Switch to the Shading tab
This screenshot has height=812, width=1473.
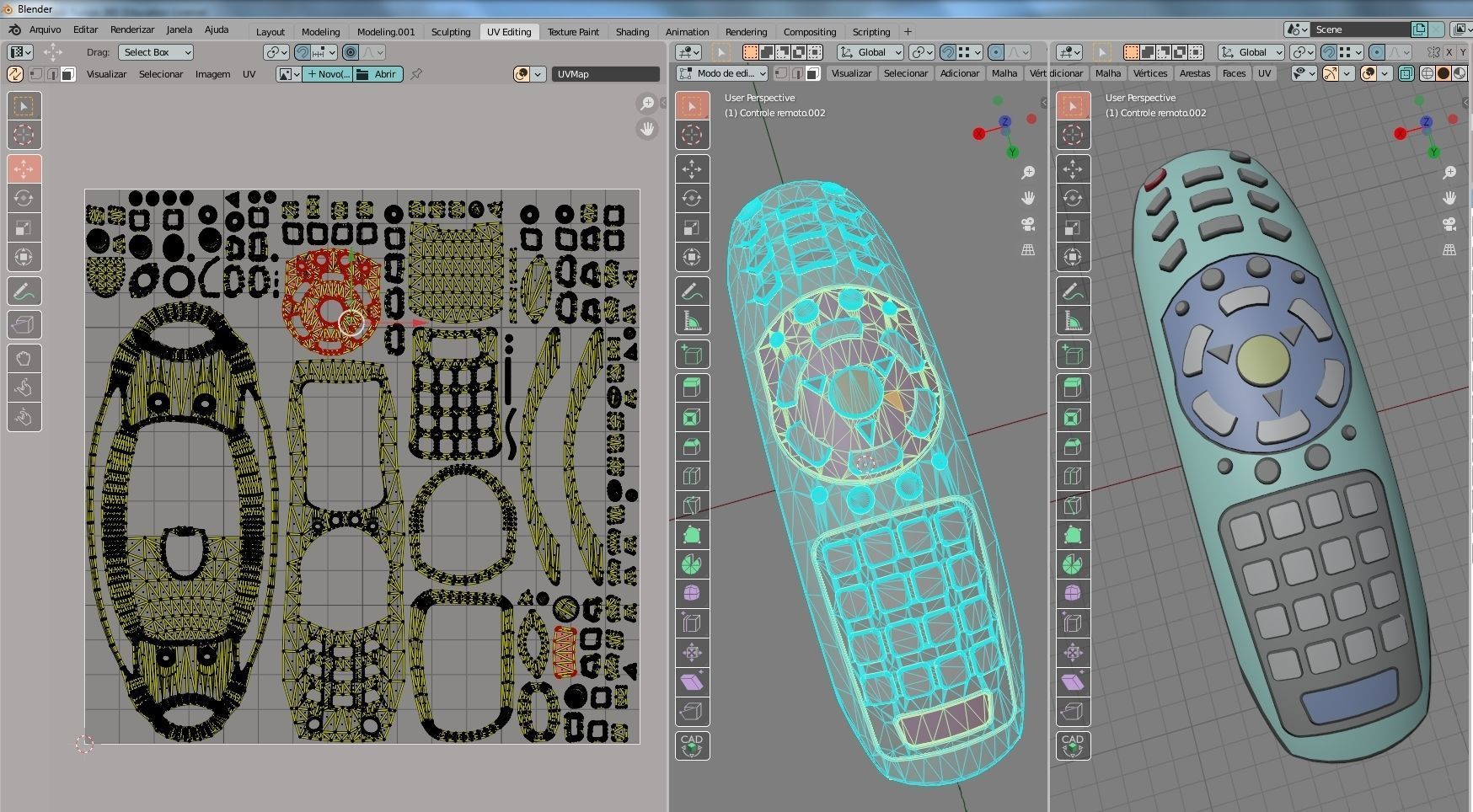coord(632,31)
